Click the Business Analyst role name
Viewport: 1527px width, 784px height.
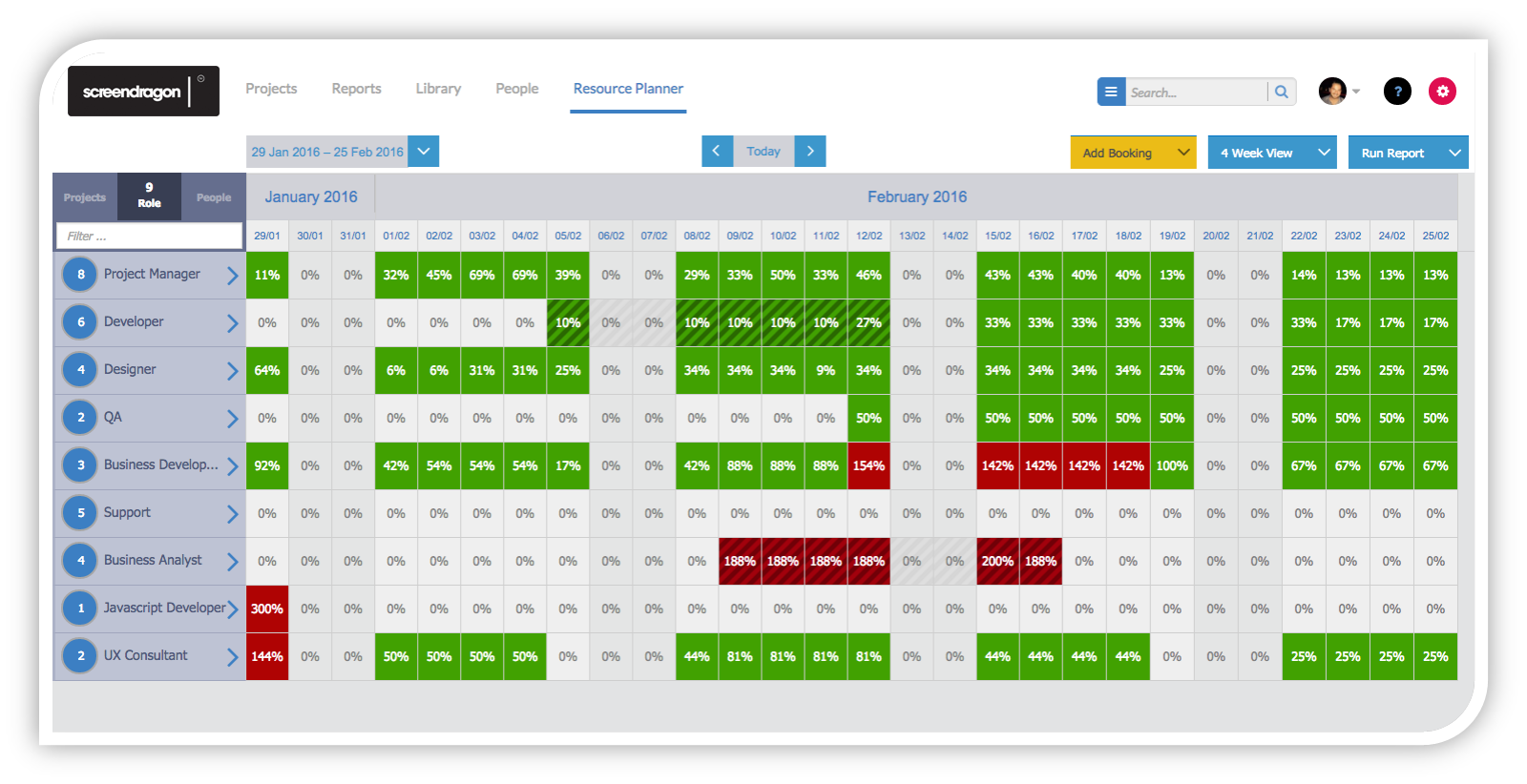pyautogui.click(x=153, y=560)
